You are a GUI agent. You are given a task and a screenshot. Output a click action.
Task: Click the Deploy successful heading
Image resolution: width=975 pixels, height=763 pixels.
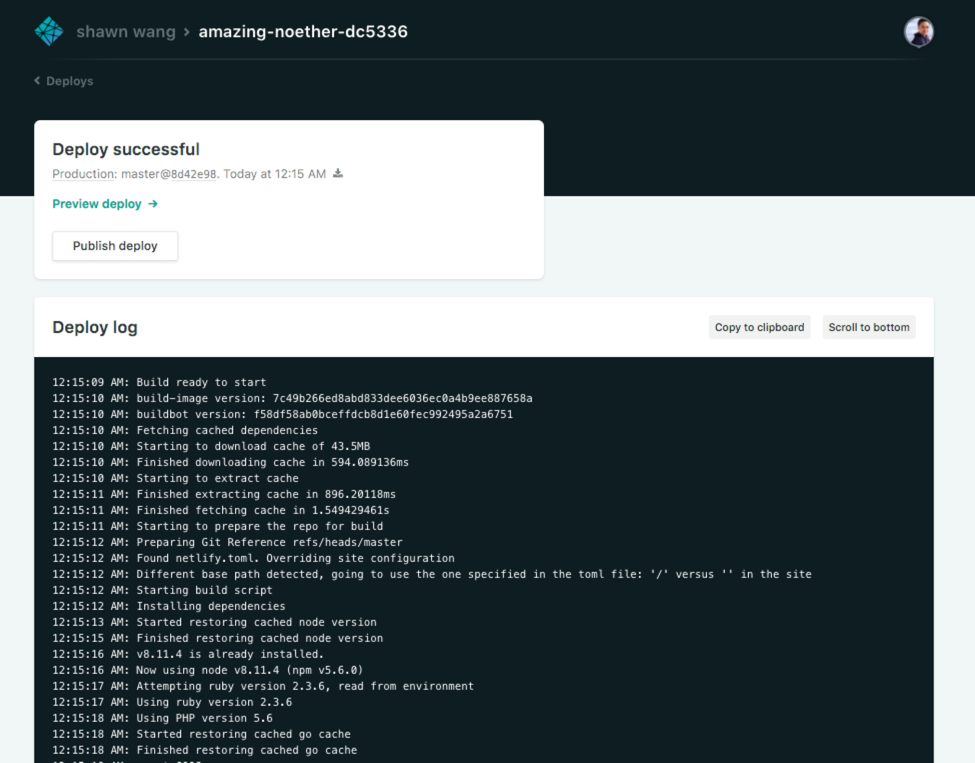click(x=126, y=149)
